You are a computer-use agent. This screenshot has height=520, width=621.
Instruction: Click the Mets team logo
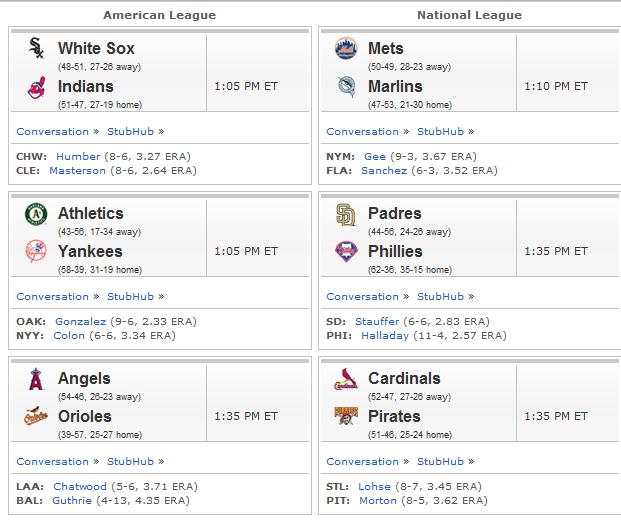[346, 48]
